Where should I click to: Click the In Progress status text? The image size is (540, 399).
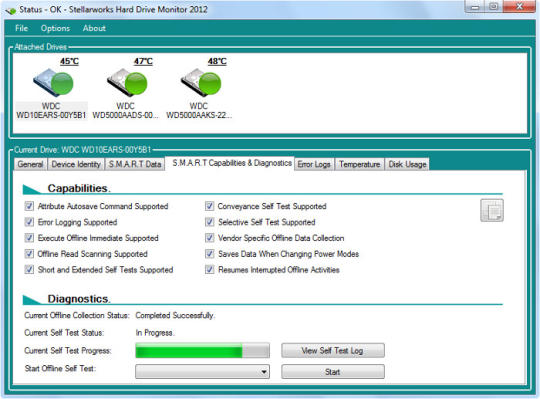[x=155, y=333]
